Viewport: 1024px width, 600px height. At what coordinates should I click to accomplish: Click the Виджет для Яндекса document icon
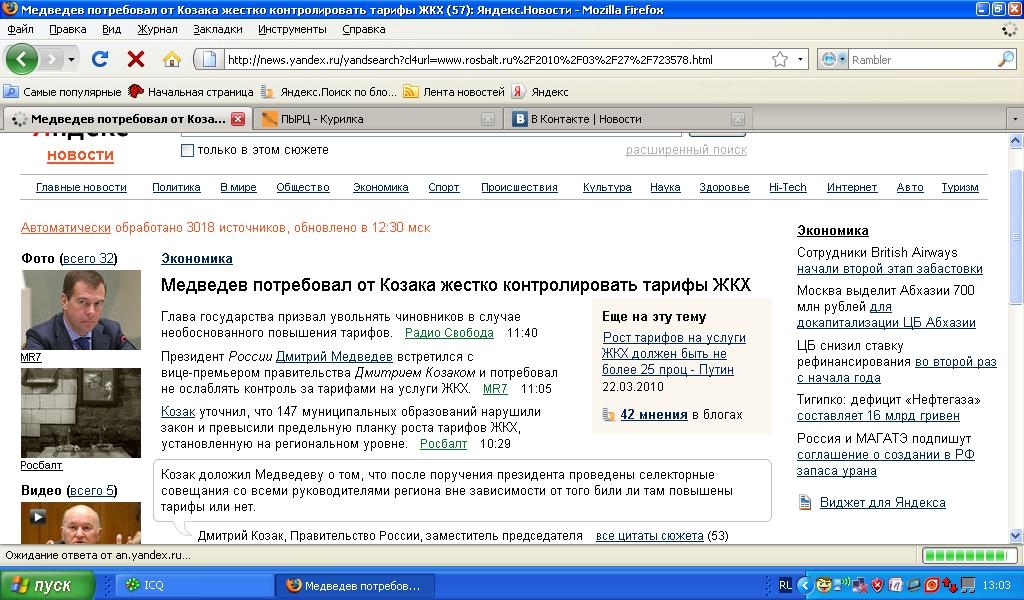805,503
